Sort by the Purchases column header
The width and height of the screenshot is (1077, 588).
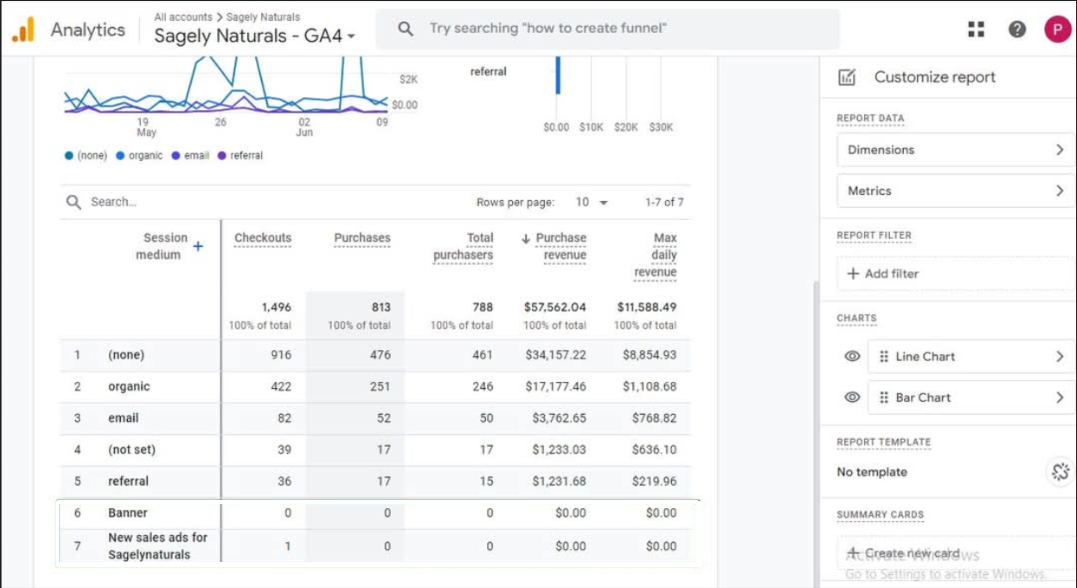362,238
